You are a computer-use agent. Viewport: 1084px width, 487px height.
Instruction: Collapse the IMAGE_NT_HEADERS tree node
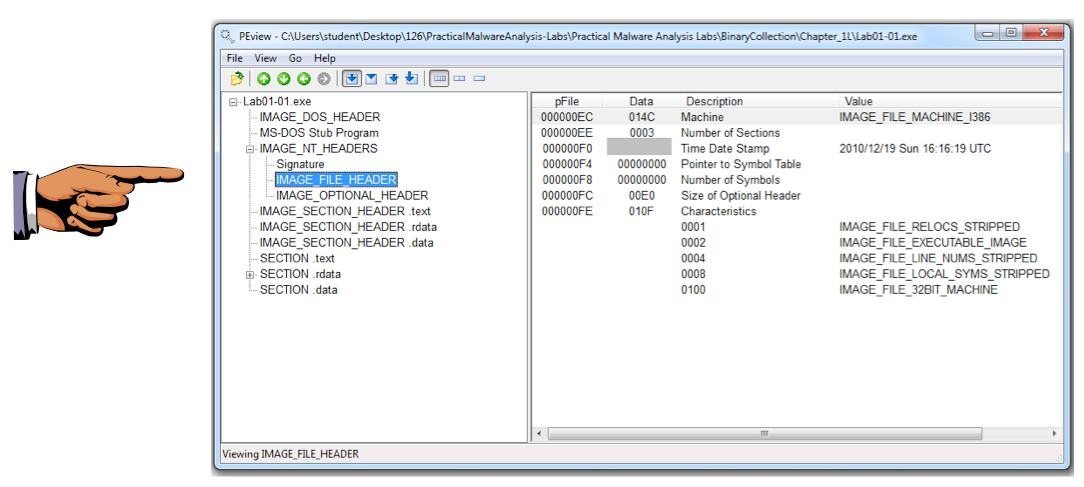tap(250, 149)
